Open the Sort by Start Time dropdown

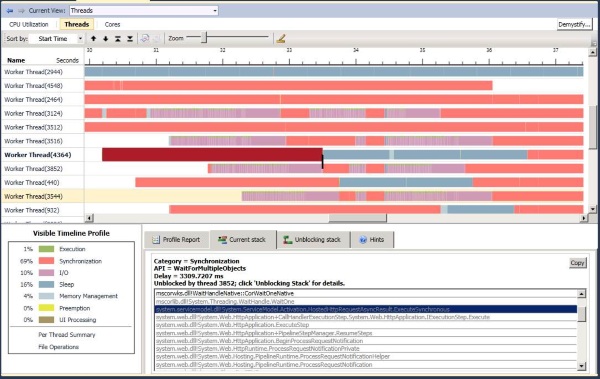tap(56, 39)
